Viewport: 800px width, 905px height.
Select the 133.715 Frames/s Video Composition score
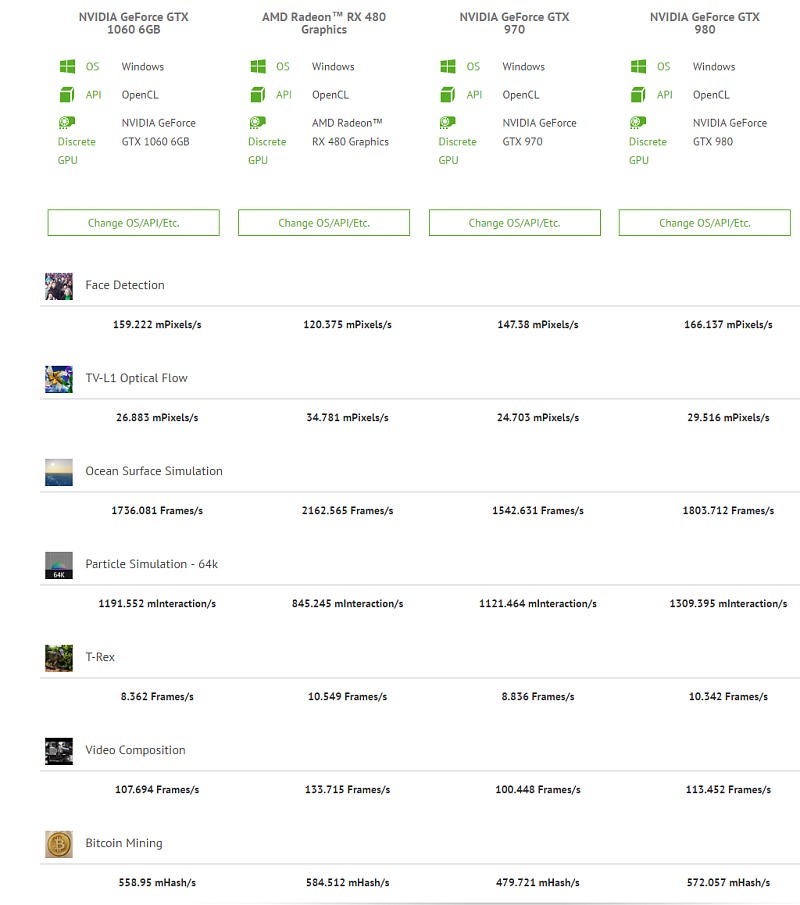pos(347,789)
